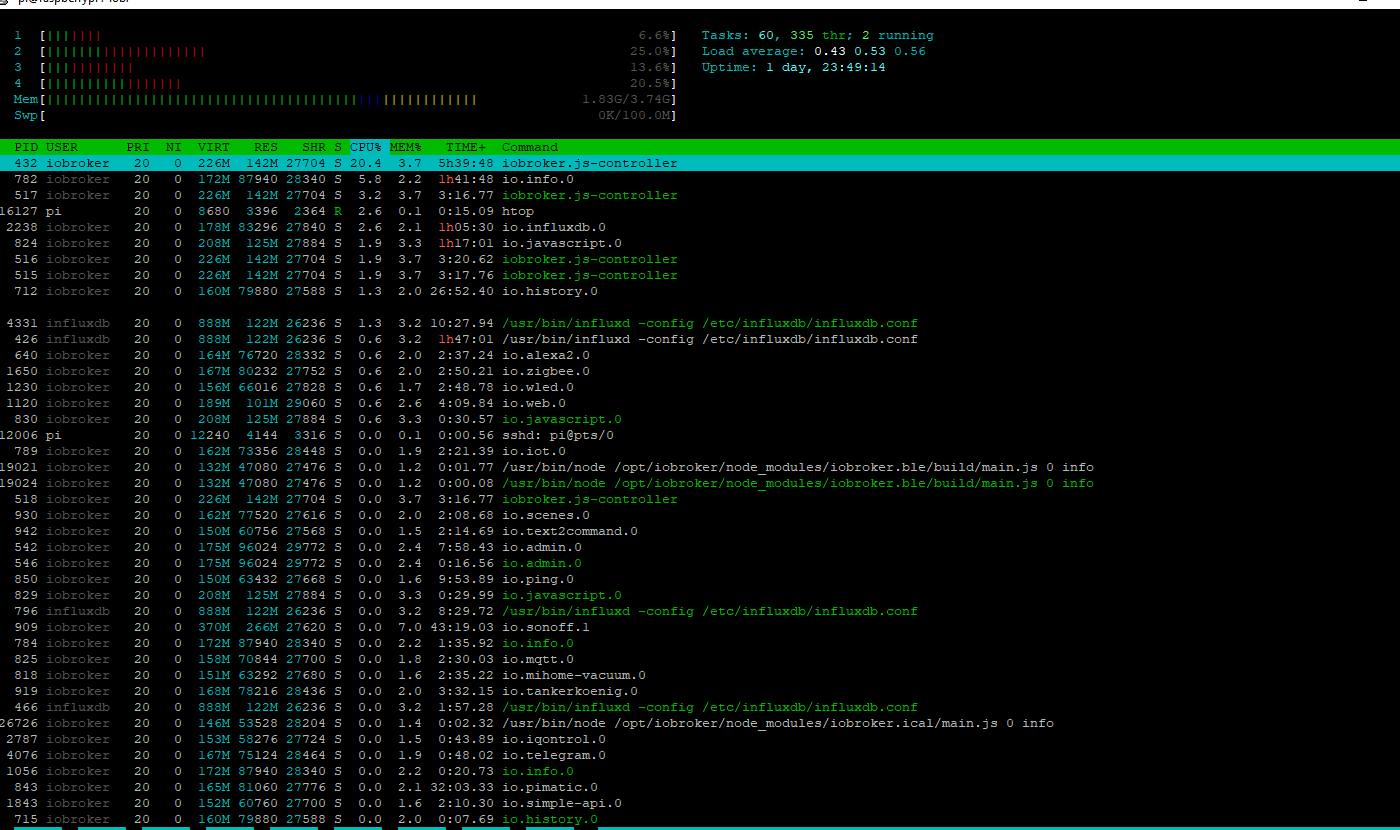
Task: Select the iobroker.ical main.js process row
Action: click(x=700, y=723)
